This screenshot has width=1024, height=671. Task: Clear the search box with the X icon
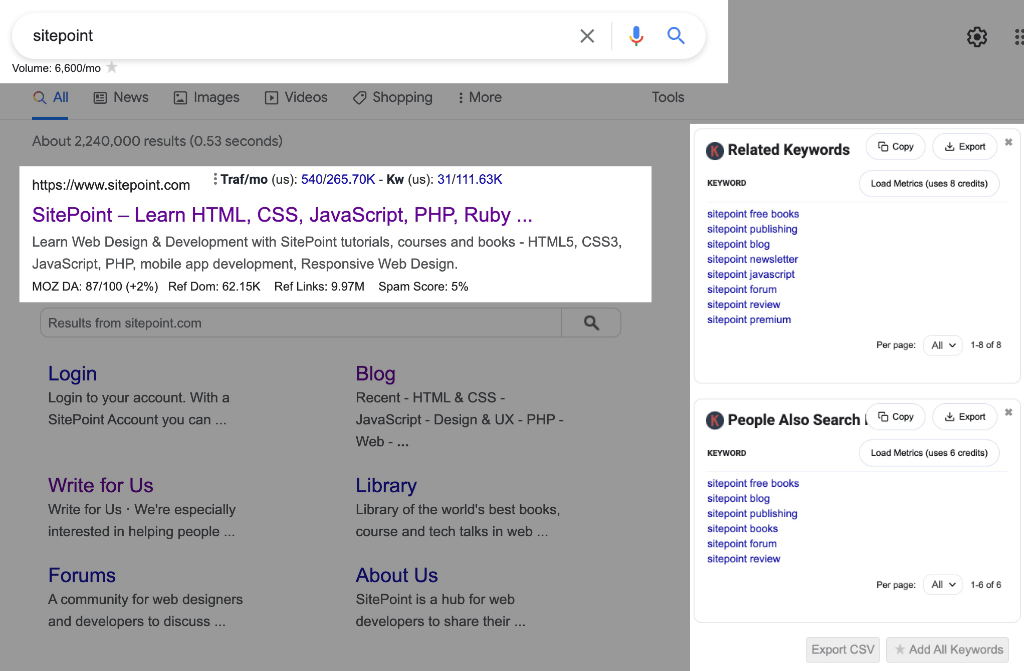coord(587,36)
